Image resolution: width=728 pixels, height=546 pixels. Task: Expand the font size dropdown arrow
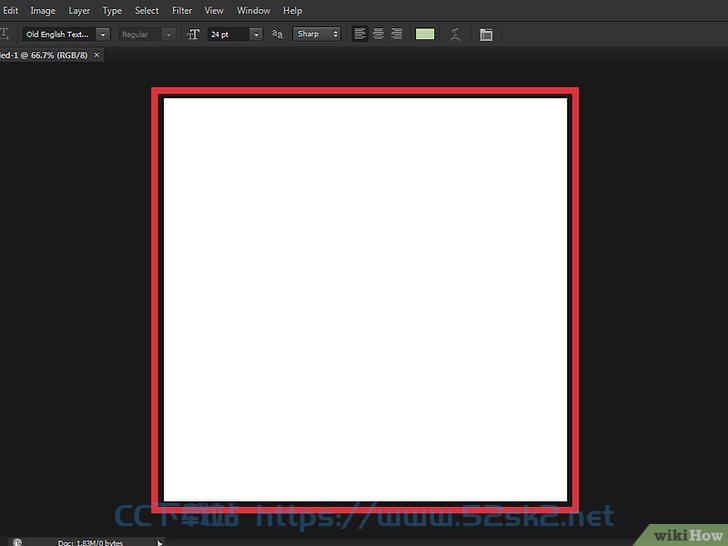(256, 34)
